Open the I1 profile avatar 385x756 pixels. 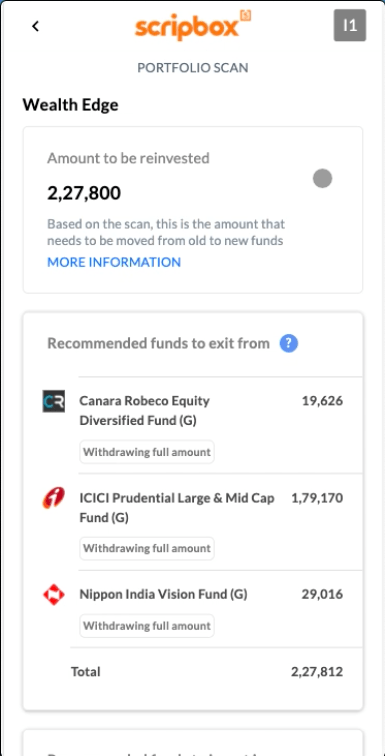pos(350,25)
